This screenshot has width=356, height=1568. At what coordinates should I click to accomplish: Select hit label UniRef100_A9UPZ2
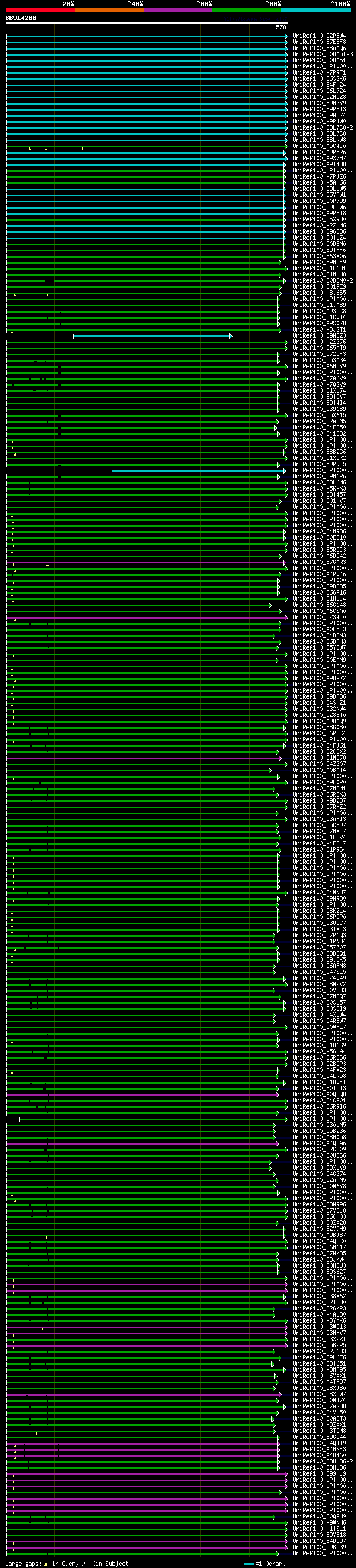(x=319, y=679)
